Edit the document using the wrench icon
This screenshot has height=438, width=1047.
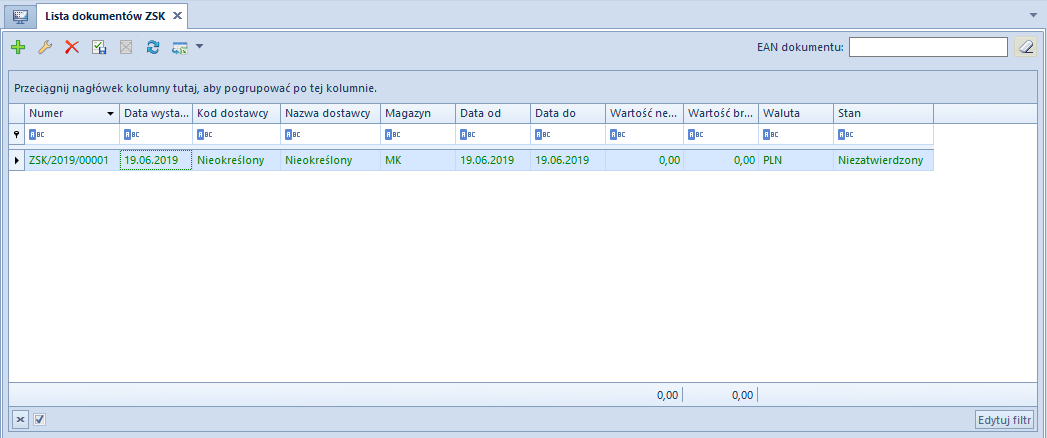tap(45, 47)
